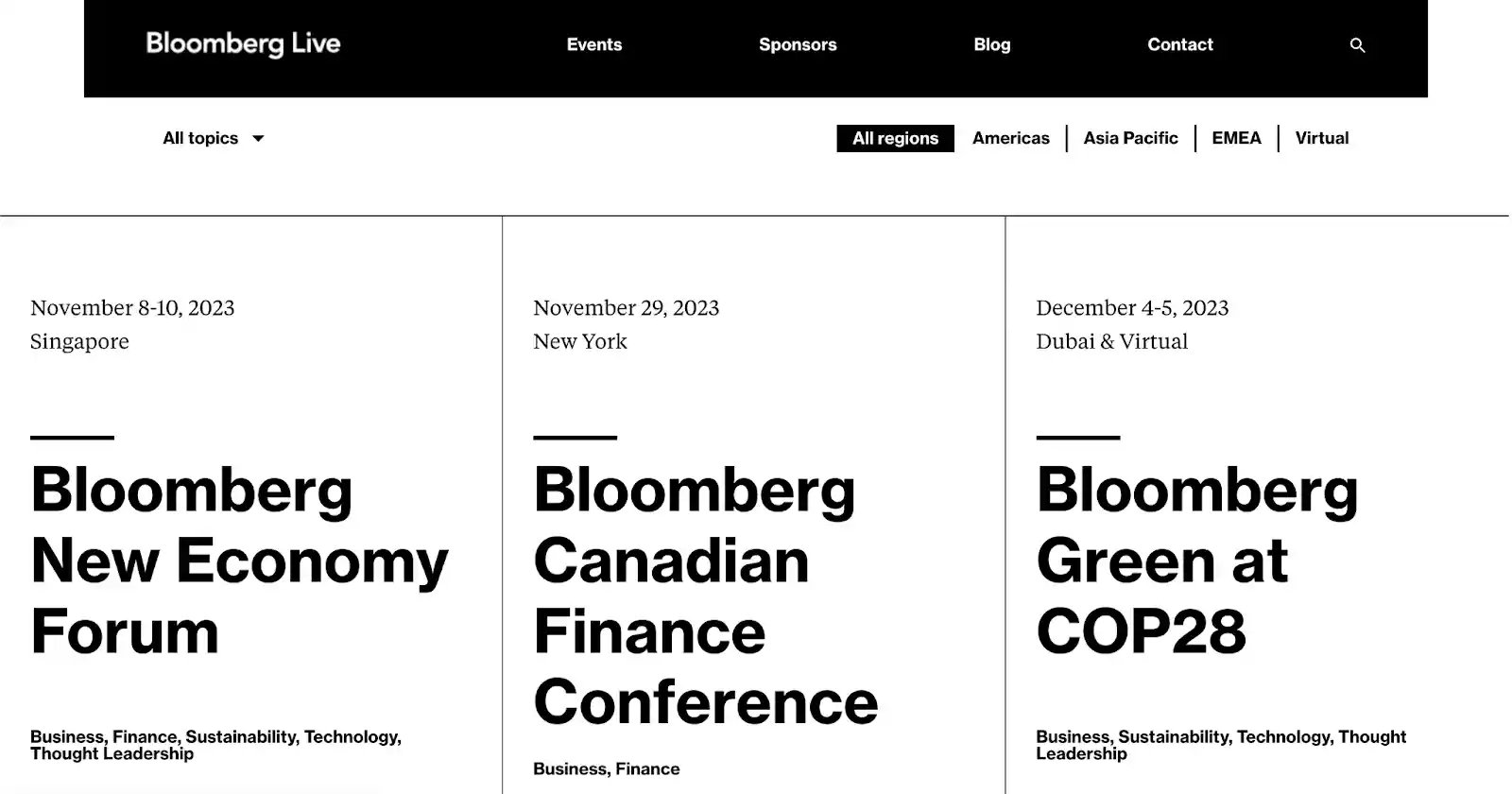Open the Events menu item
The height and width of the screenshot is (794, 1512).
click(593, 44)
